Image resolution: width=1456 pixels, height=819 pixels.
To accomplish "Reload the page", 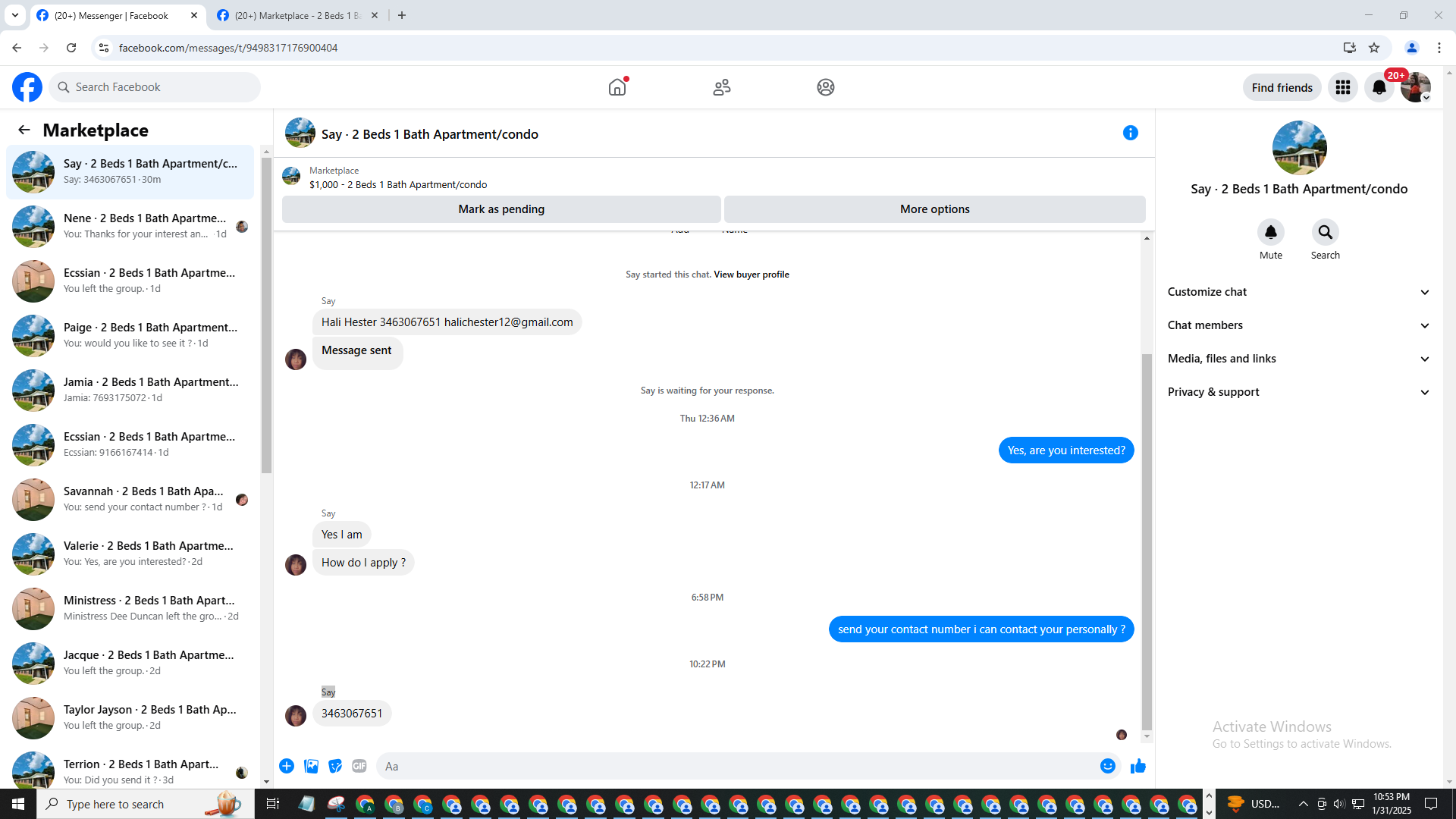I will (x=71, y=48).
